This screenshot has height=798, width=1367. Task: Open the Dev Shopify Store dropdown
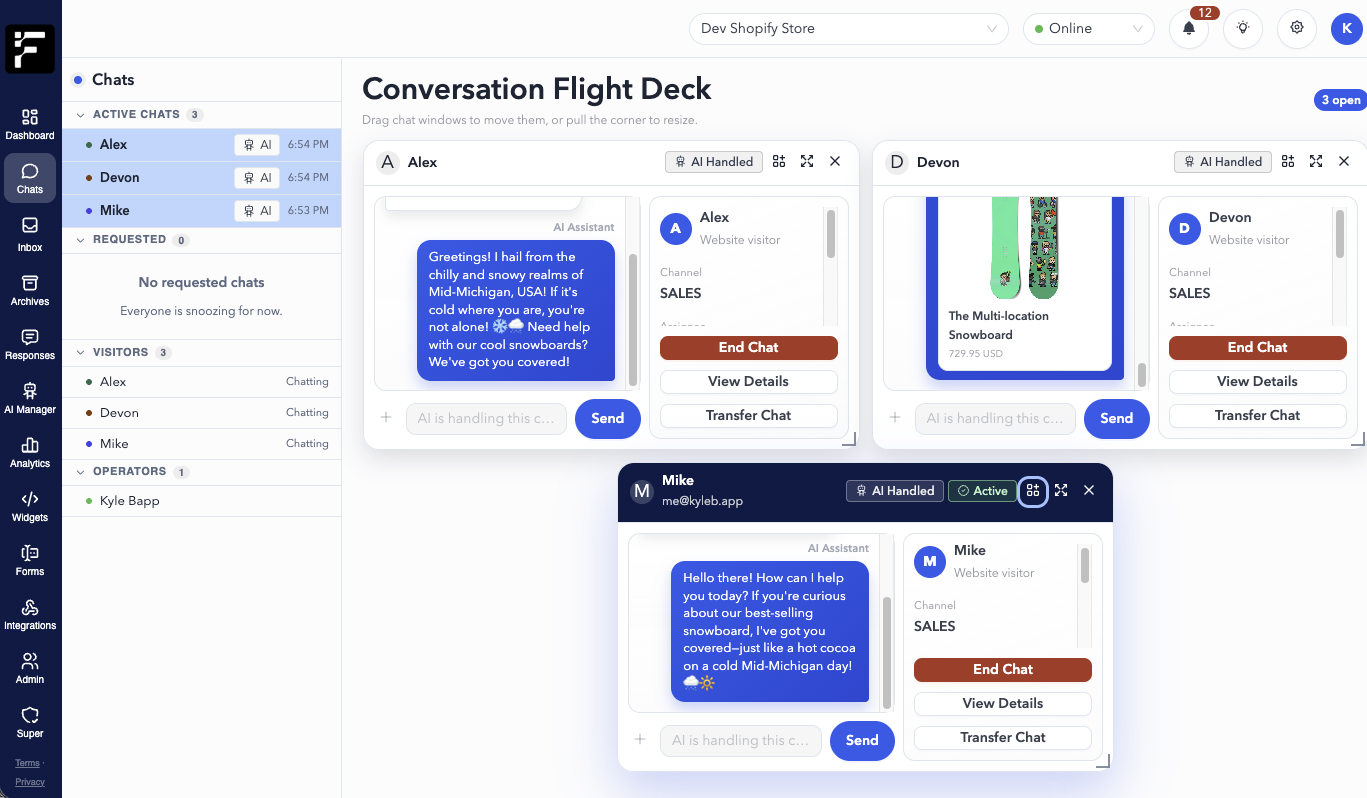tap(848, 29)
